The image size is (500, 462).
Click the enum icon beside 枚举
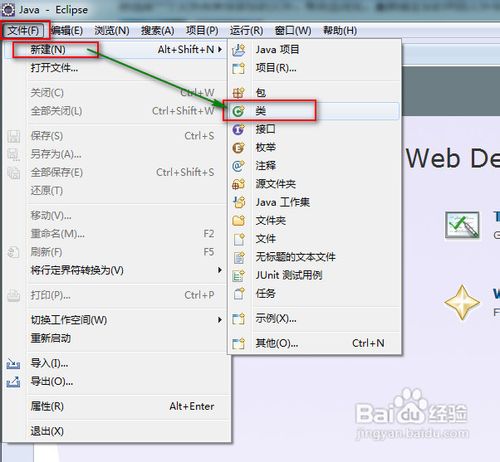pyautogui.click(x=239, y=147)
